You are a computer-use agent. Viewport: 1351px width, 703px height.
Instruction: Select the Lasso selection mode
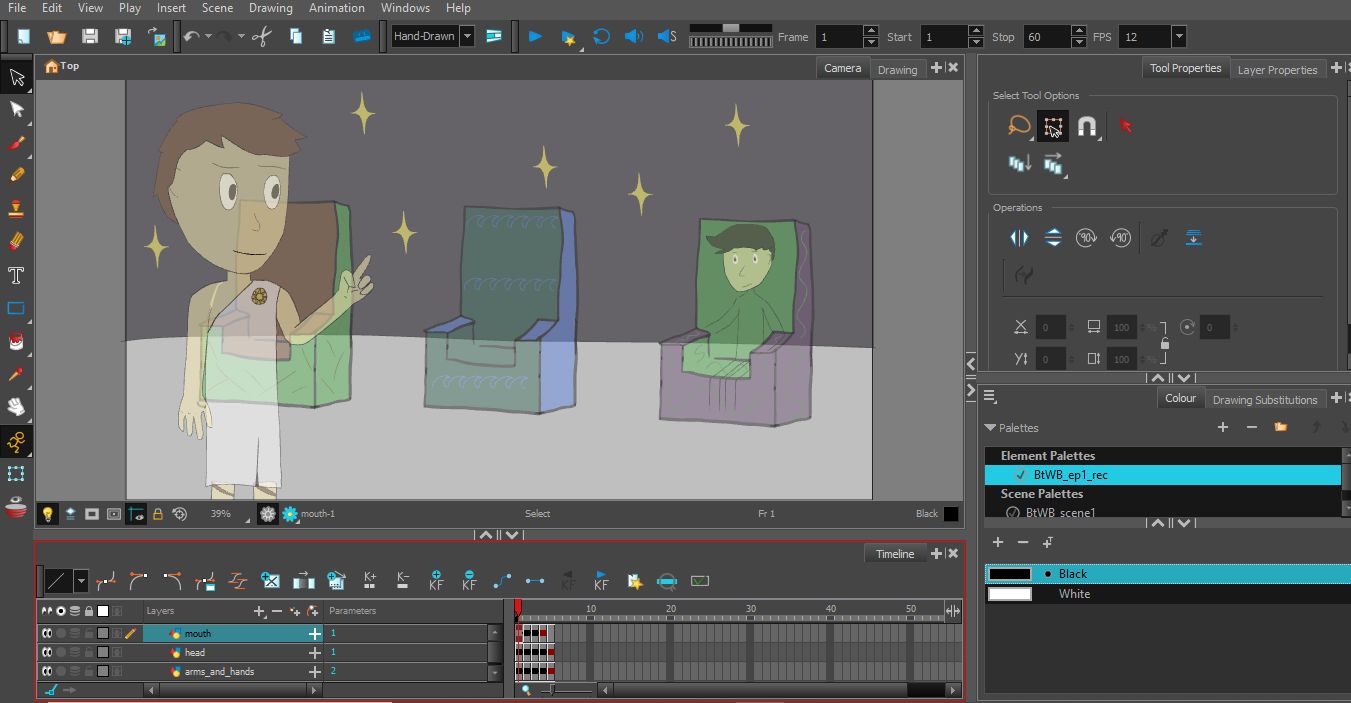coord(1019,126)
